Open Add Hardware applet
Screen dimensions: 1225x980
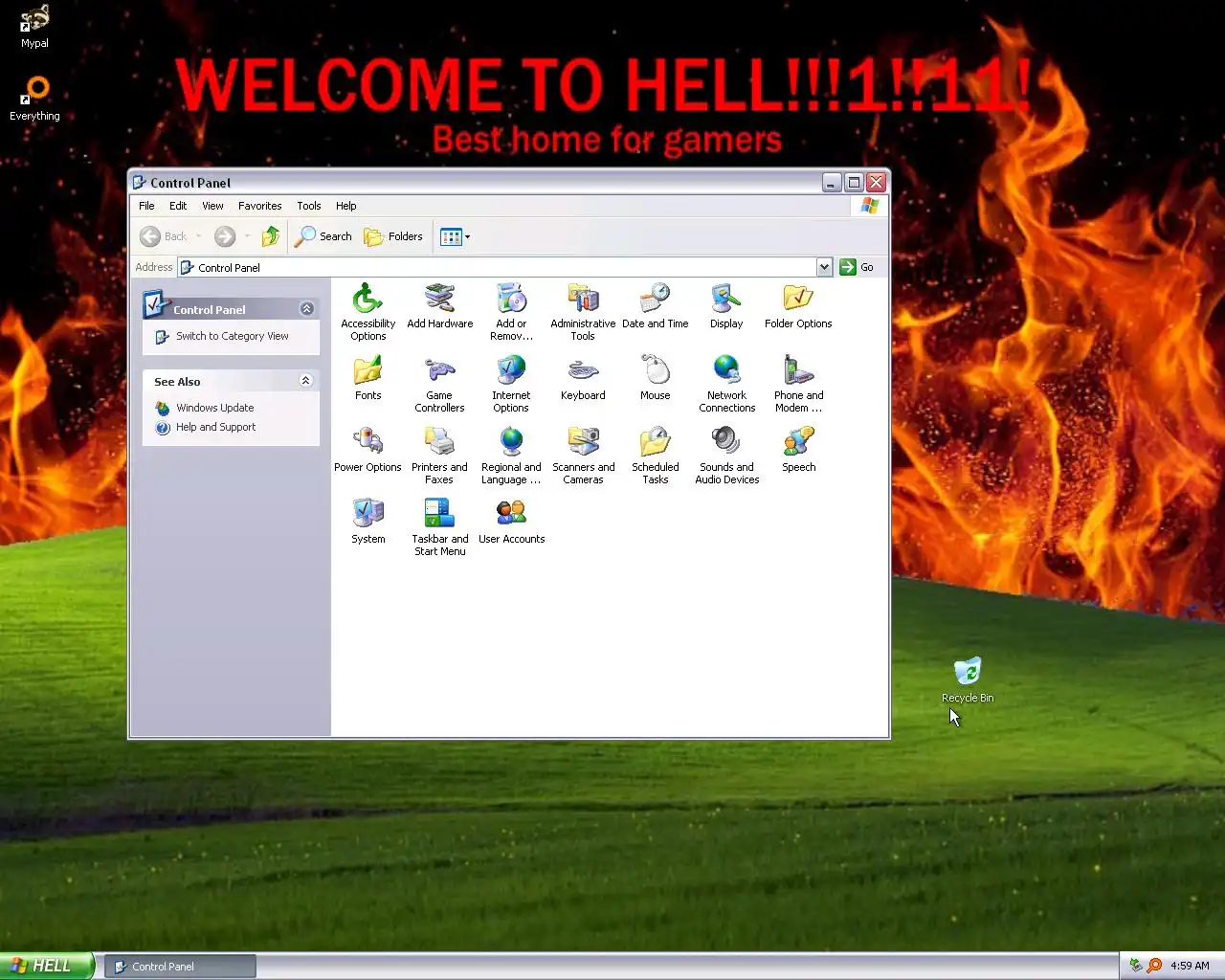click(x=439, y=305)
